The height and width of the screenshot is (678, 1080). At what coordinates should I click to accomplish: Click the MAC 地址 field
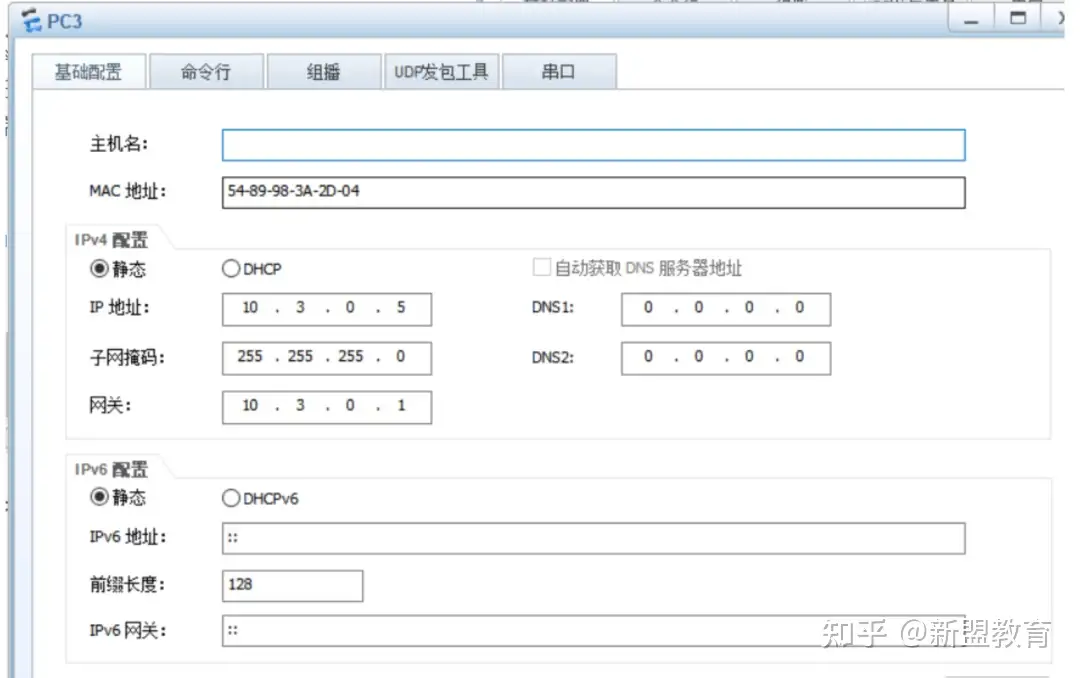tap(593, 192)
